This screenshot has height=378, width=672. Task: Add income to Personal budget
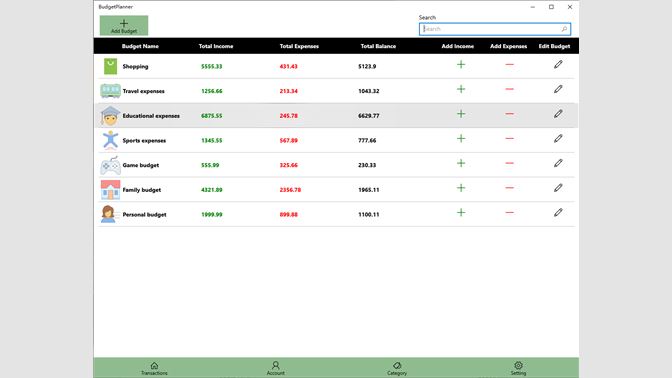click(x=461, y=213)
